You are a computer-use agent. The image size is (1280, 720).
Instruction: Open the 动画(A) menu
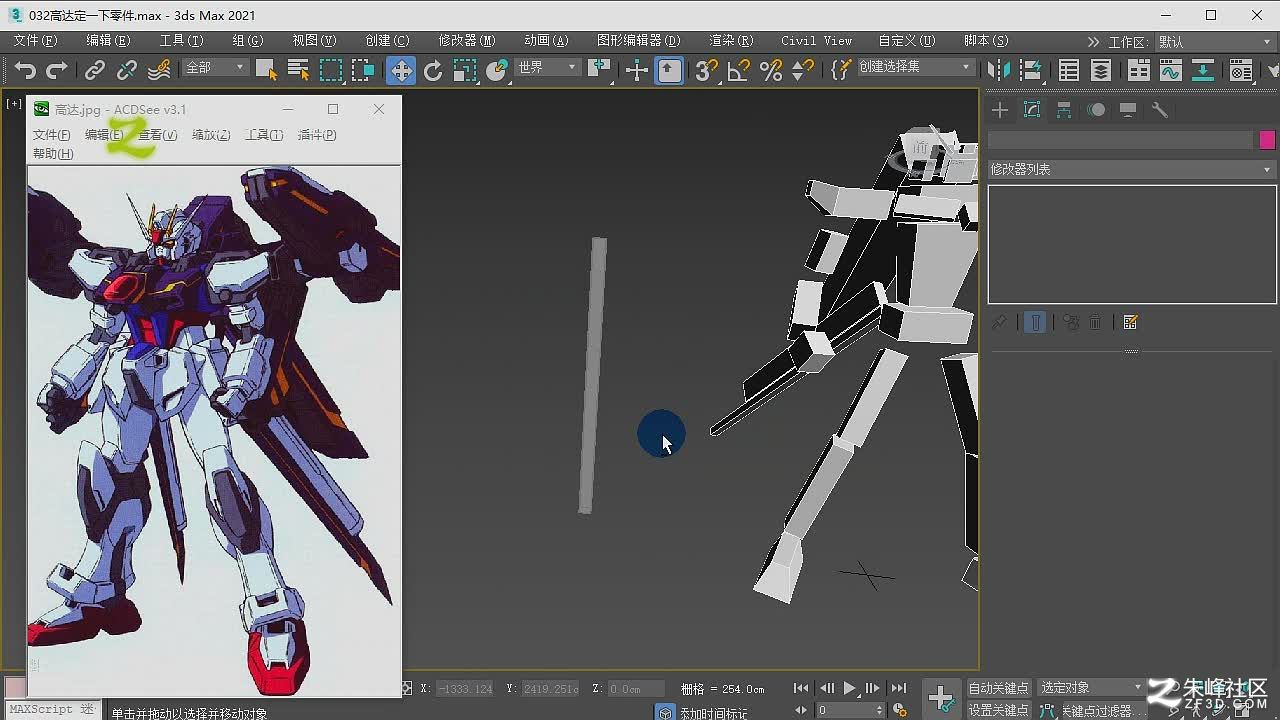pos(546,41)
